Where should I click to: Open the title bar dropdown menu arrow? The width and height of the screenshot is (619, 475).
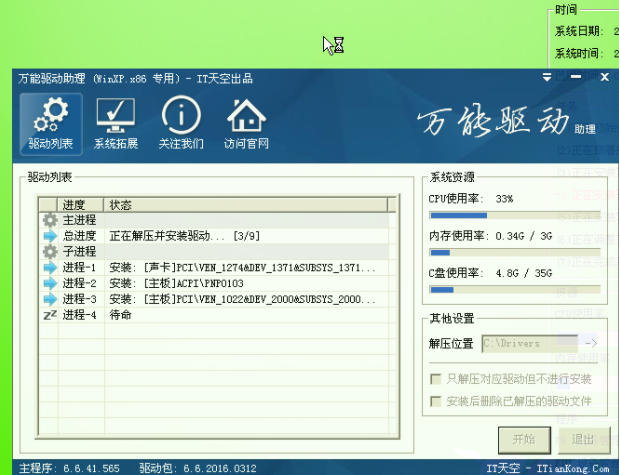coord(547,77)
